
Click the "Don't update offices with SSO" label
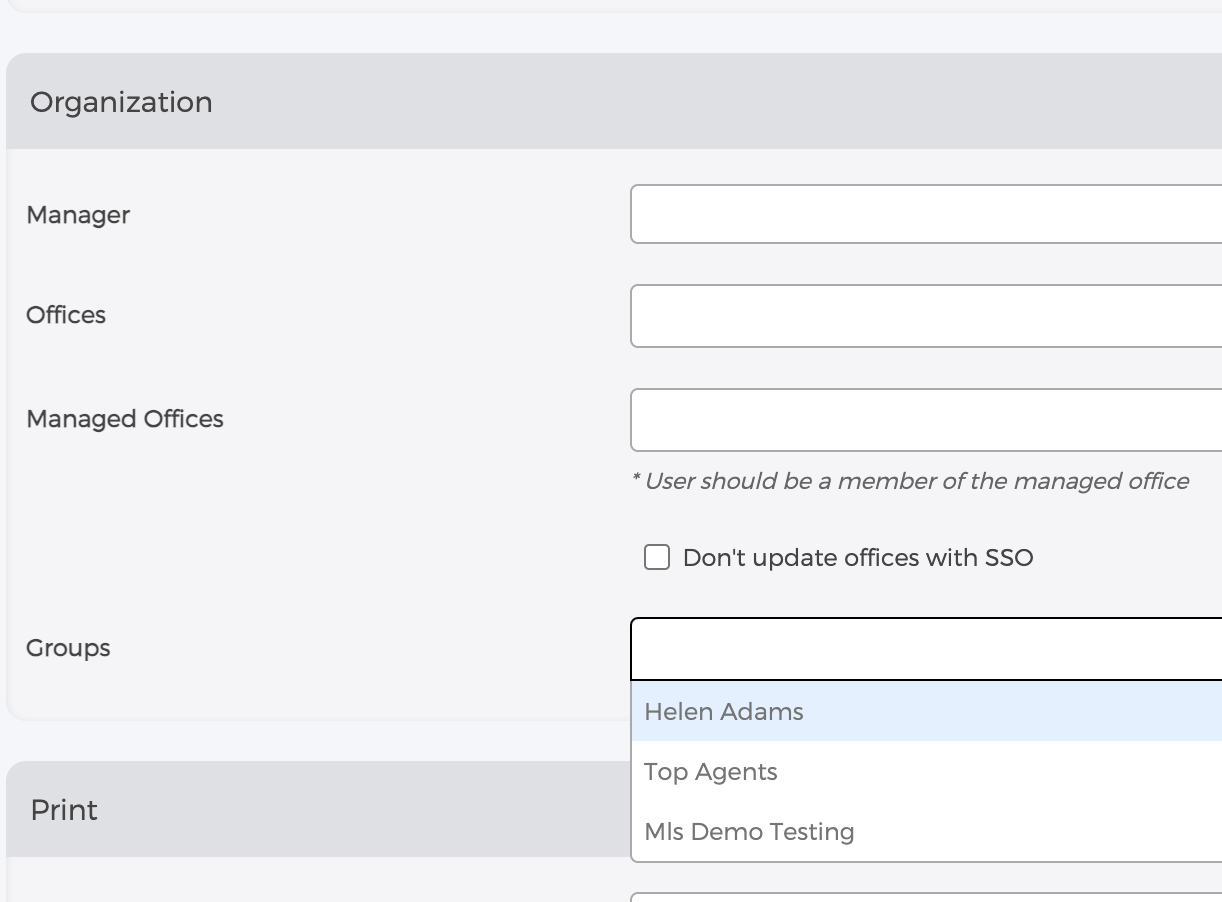858,558
